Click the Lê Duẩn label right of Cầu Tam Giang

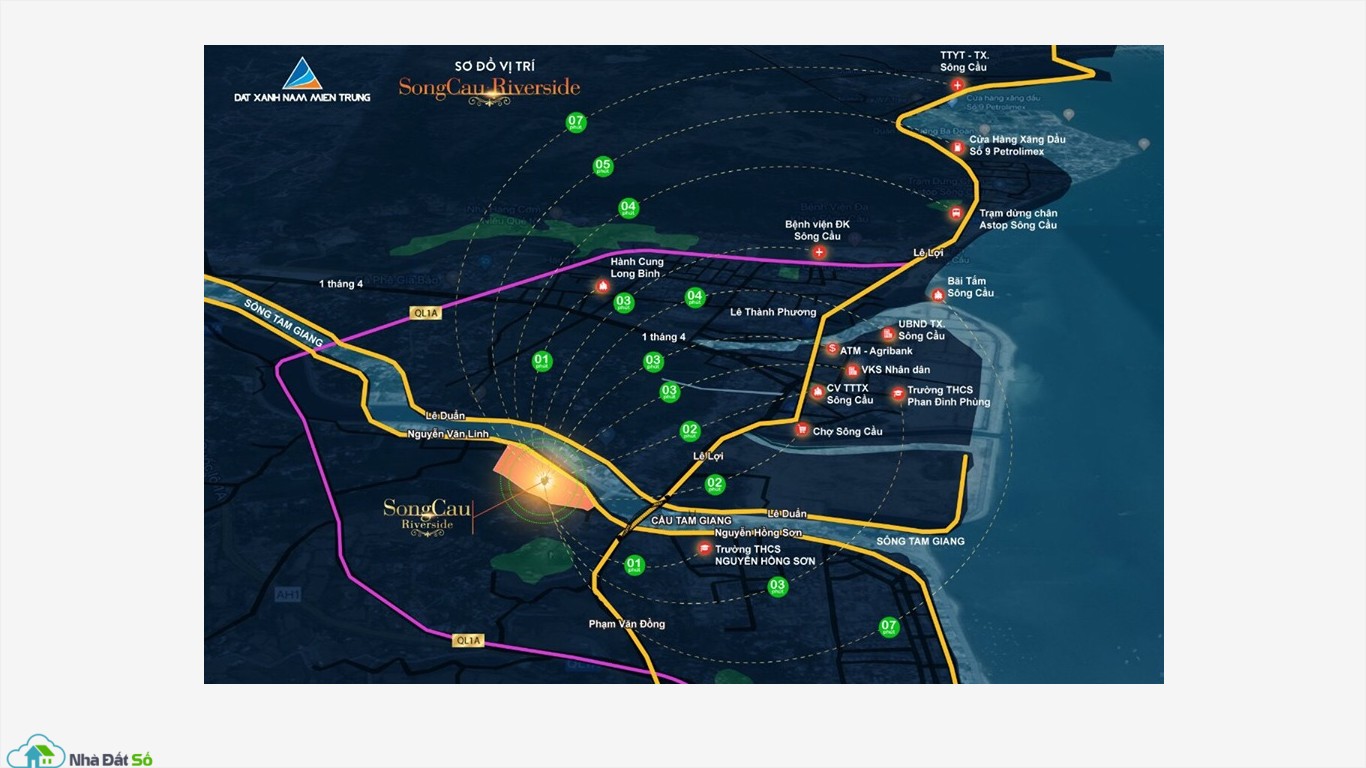click(786, 514)
